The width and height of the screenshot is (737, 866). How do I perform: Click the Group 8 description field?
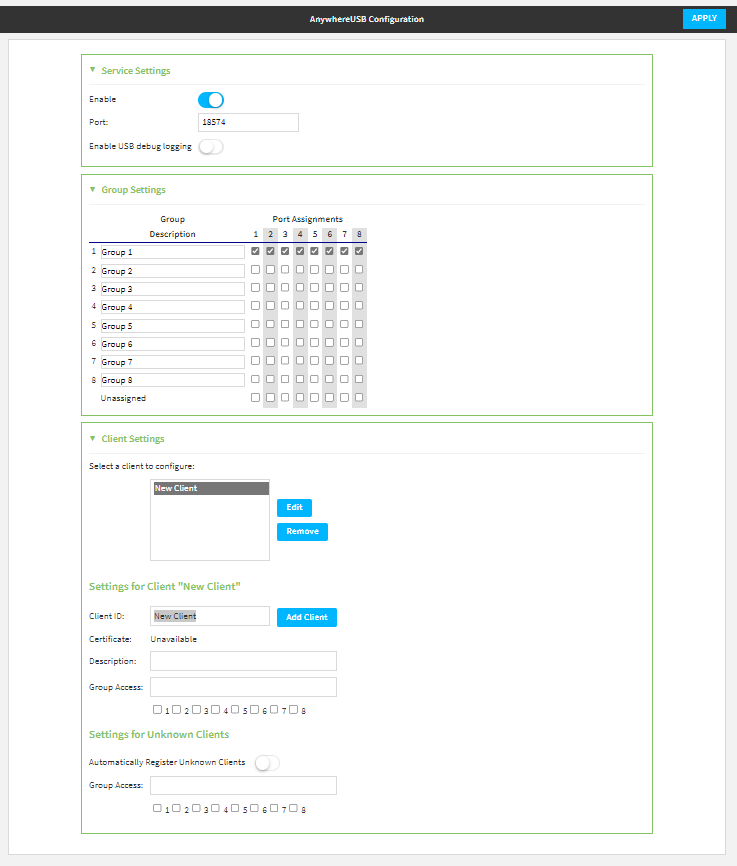(172, 380)
